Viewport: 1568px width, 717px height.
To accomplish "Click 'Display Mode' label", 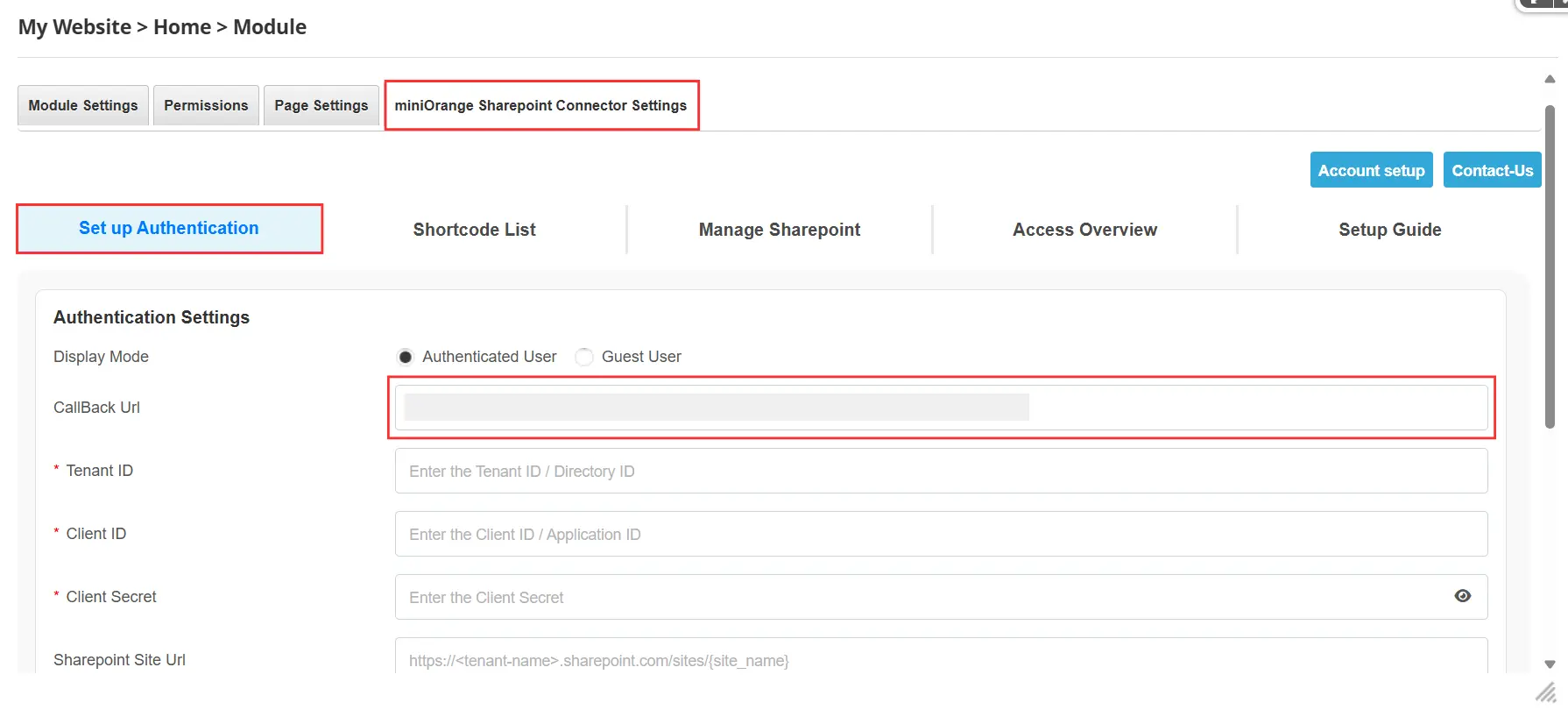I will [101, 357].
